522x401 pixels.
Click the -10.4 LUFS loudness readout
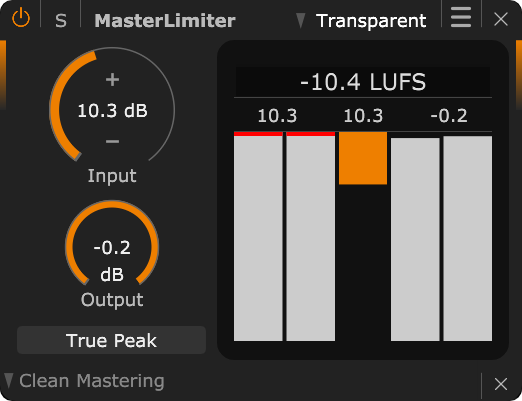click(x=363, y=82)
